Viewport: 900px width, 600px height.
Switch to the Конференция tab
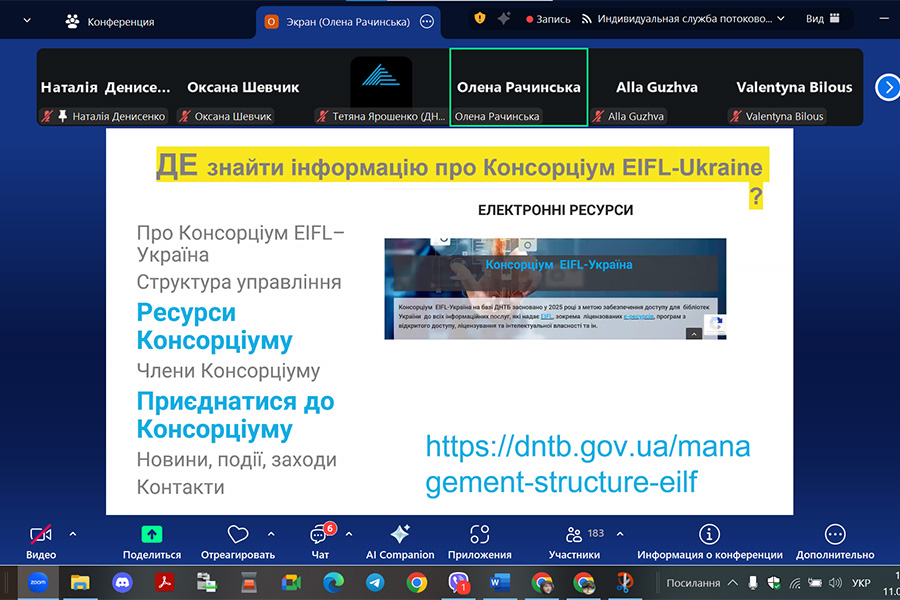[110, 22]
